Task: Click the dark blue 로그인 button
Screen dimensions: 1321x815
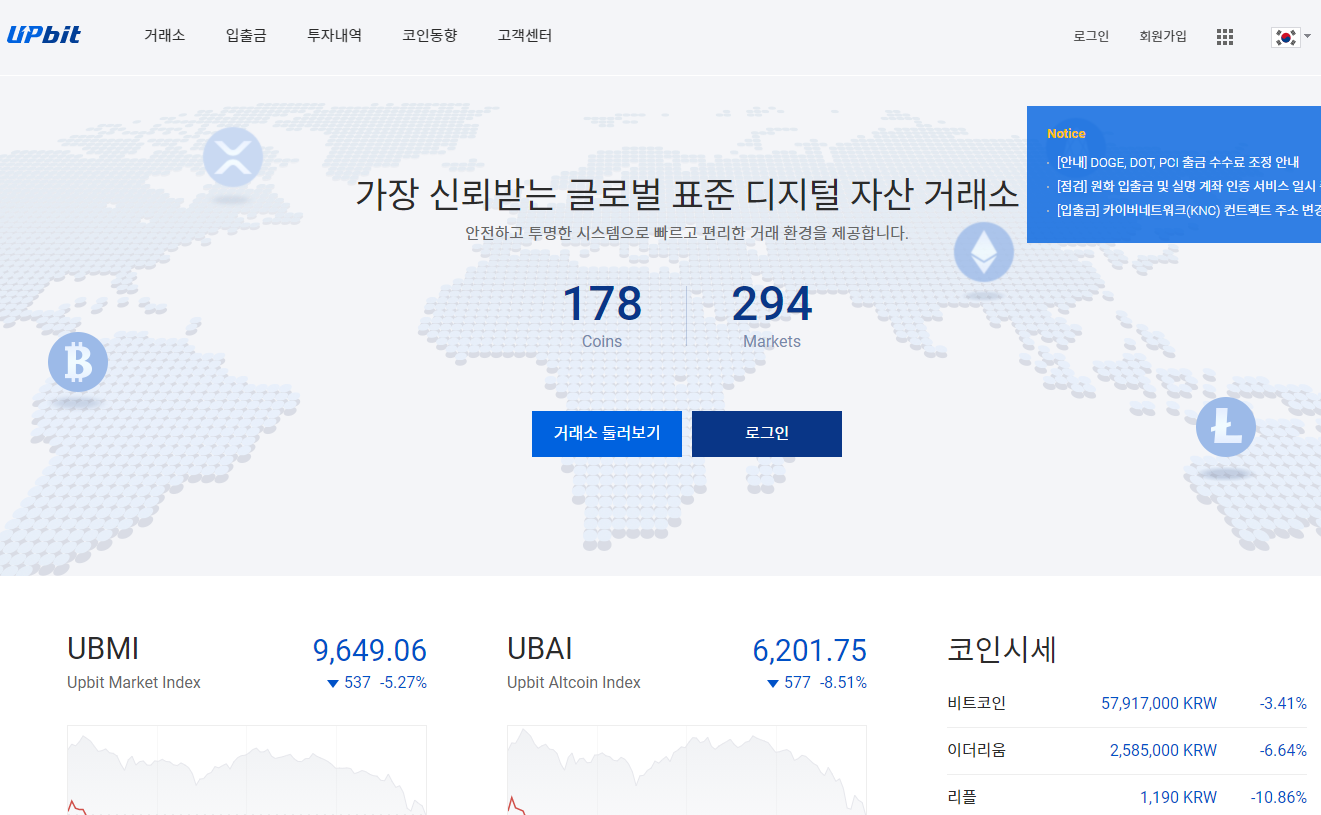Action: tap(767, 434)
